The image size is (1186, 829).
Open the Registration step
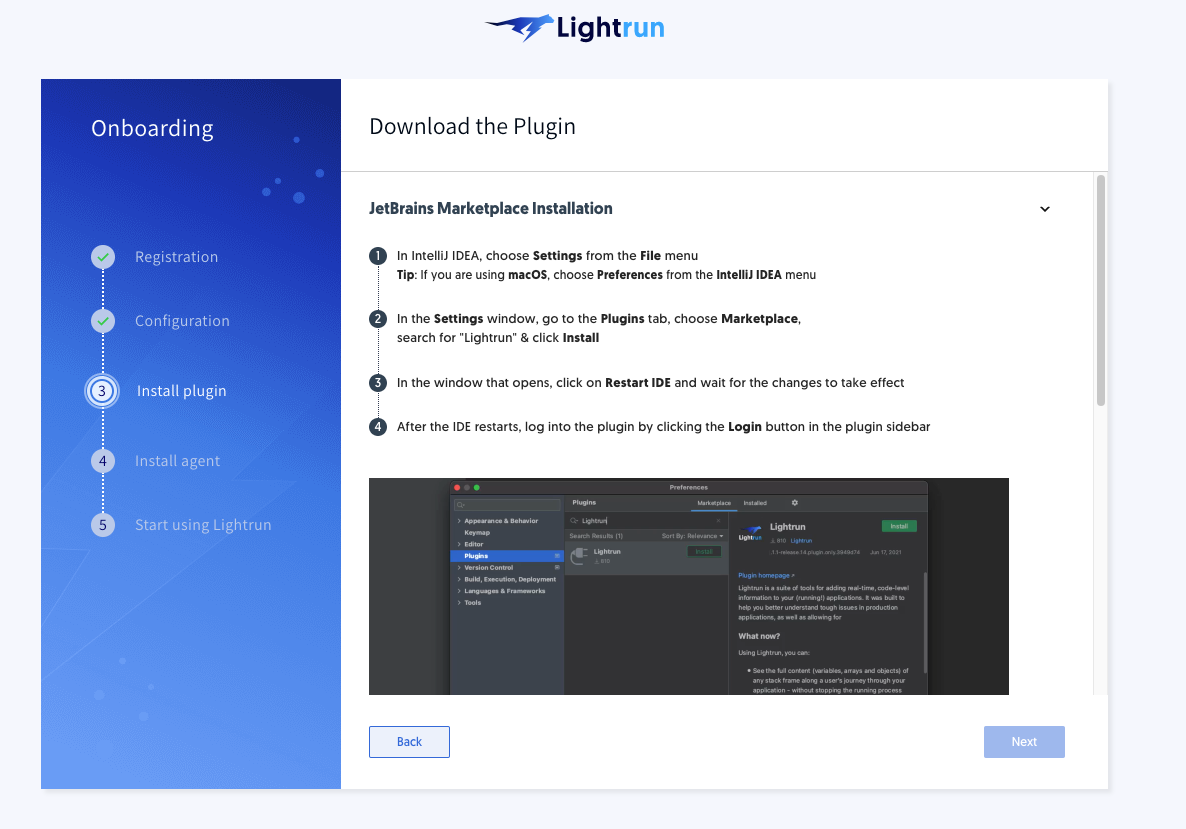pos(176,257)
